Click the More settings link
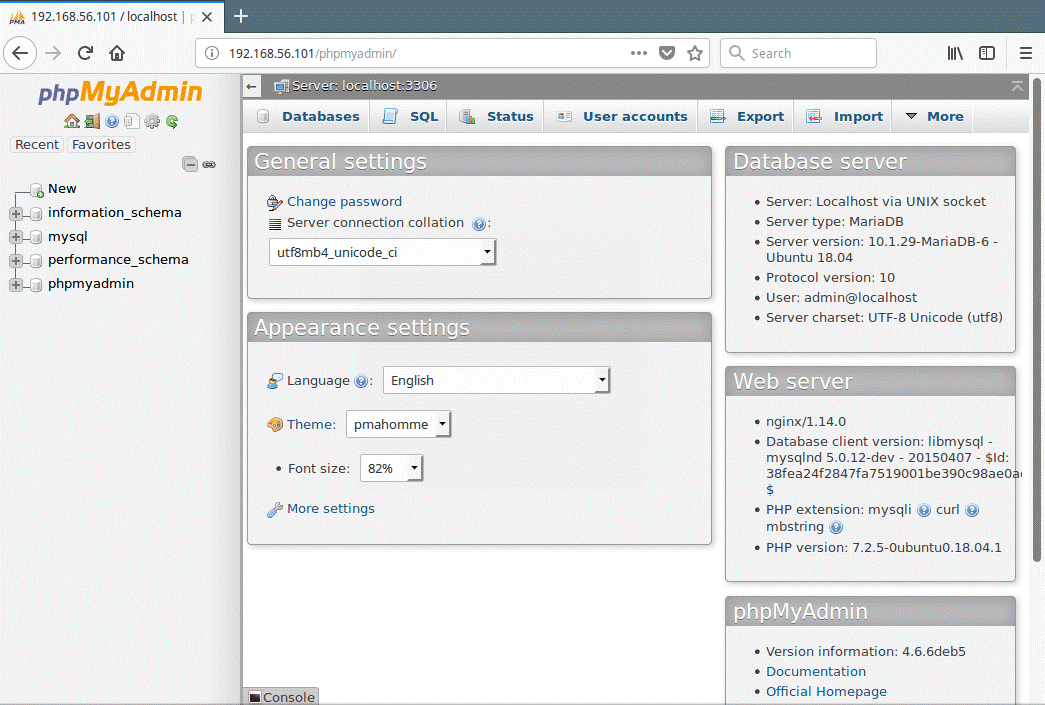Image resolution: width=1045 pixels, height=705 pixels. click(331, 509)
